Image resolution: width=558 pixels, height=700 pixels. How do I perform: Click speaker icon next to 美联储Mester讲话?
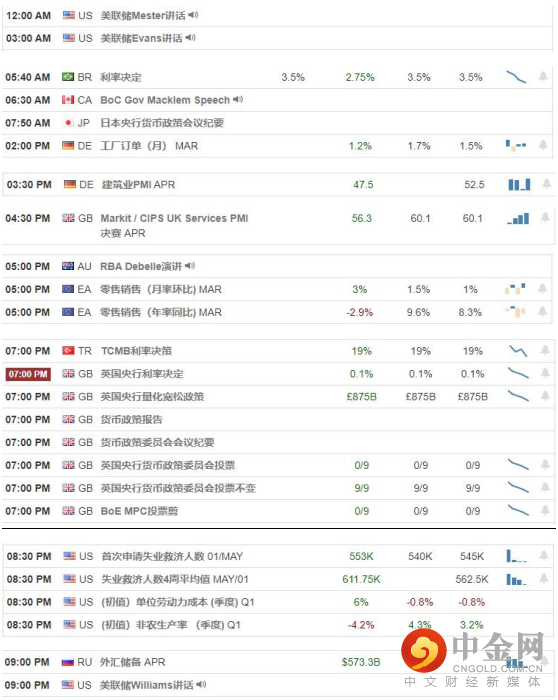click(193, 15)
